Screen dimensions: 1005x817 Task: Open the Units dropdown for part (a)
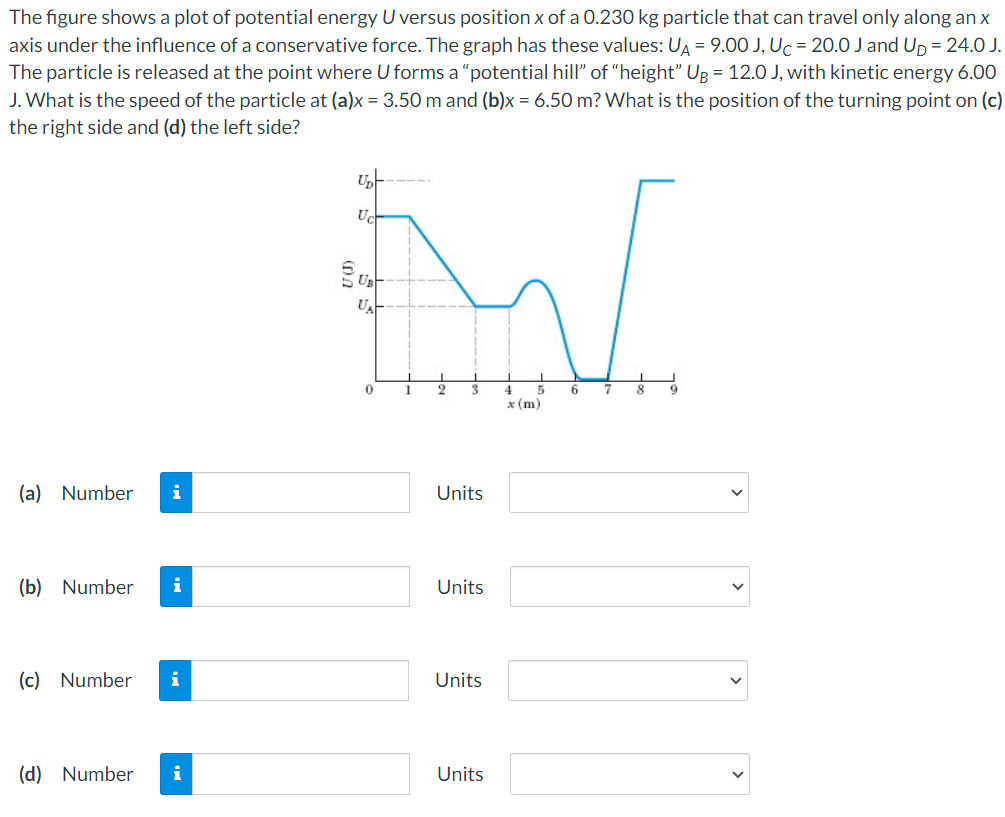[627, 492]
